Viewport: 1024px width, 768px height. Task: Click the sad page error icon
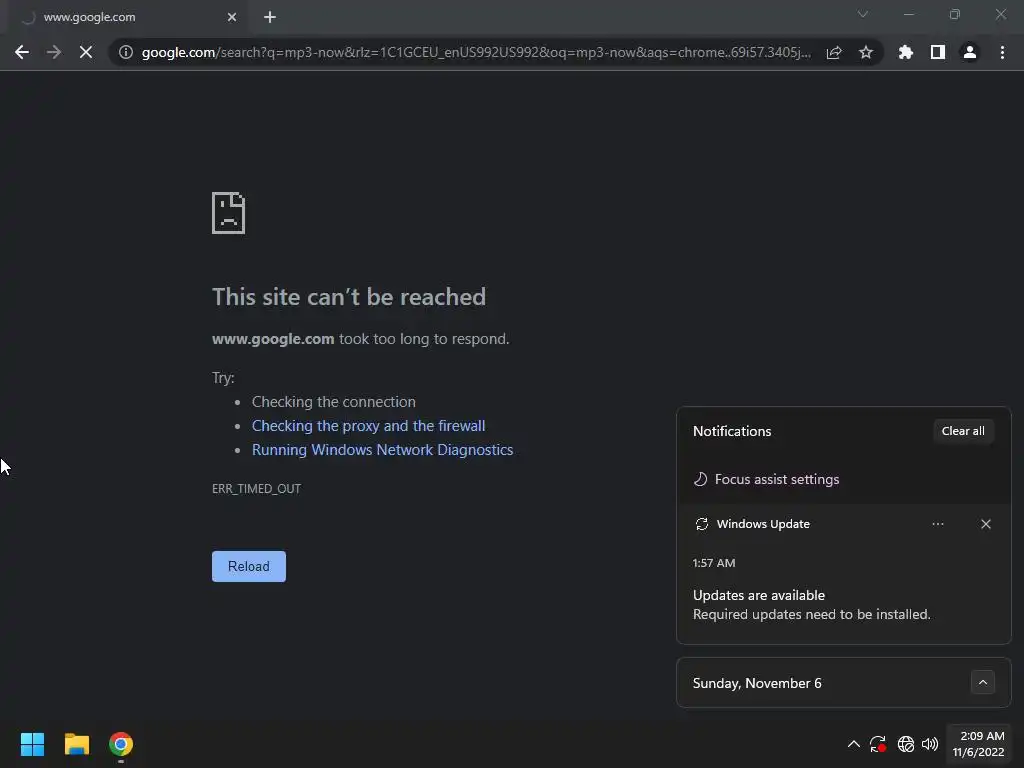(x=229, y=213)
